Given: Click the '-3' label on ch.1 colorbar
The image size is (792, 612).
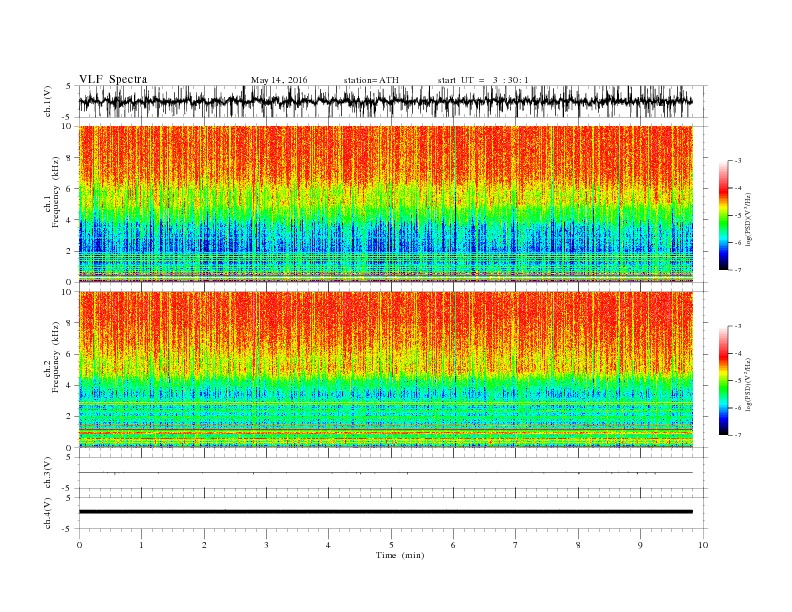Looking at the screenshot, I should (738, 161).
